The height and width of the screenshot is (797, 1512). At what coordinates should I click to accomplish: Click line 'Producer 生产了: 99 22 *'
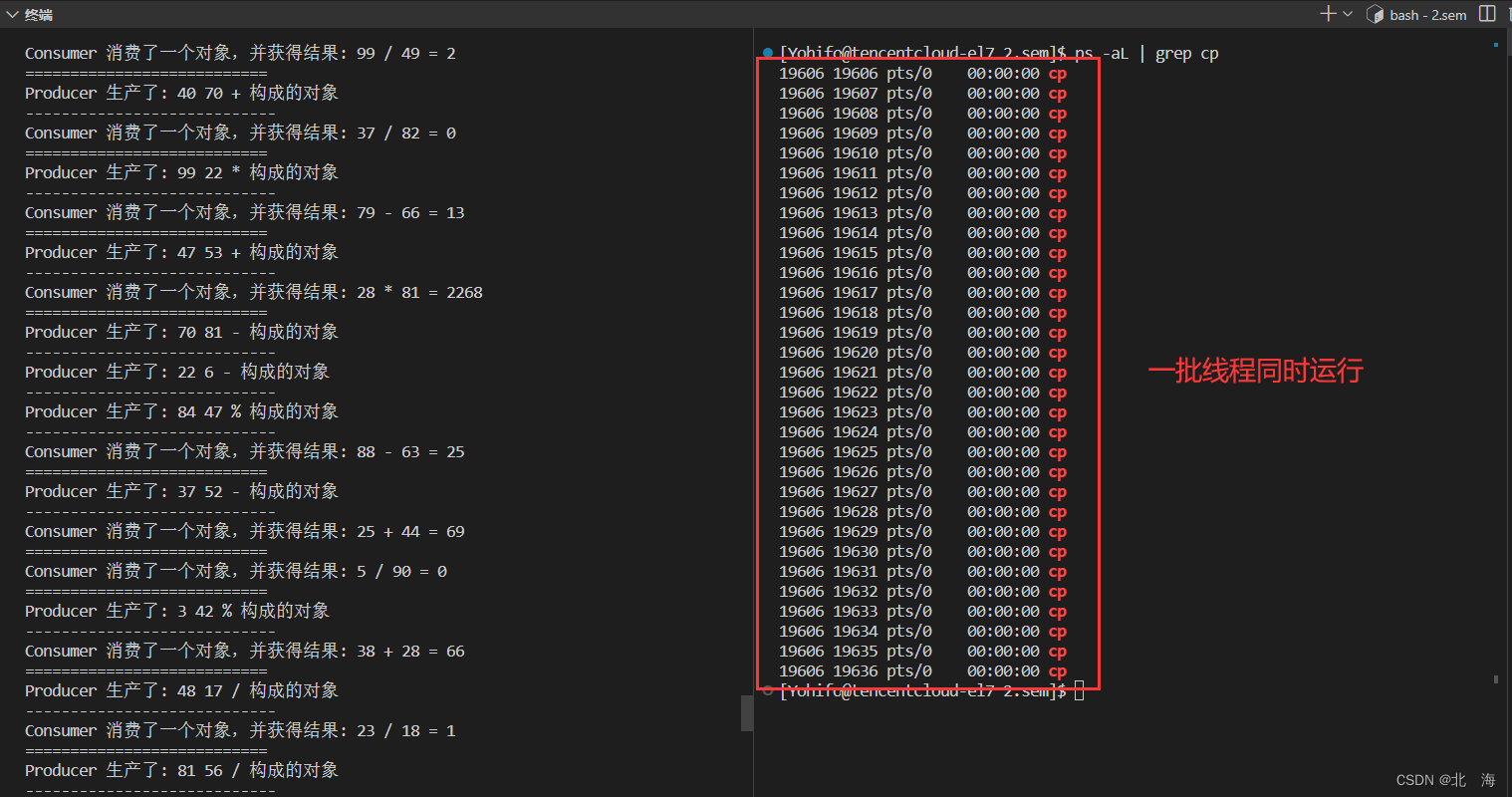point(181,172)
